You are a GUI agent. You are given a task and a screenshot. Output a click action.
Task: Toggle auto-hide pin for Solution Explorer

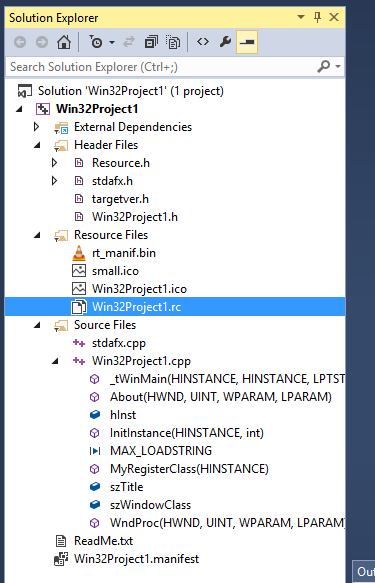(x=317, y=17)
